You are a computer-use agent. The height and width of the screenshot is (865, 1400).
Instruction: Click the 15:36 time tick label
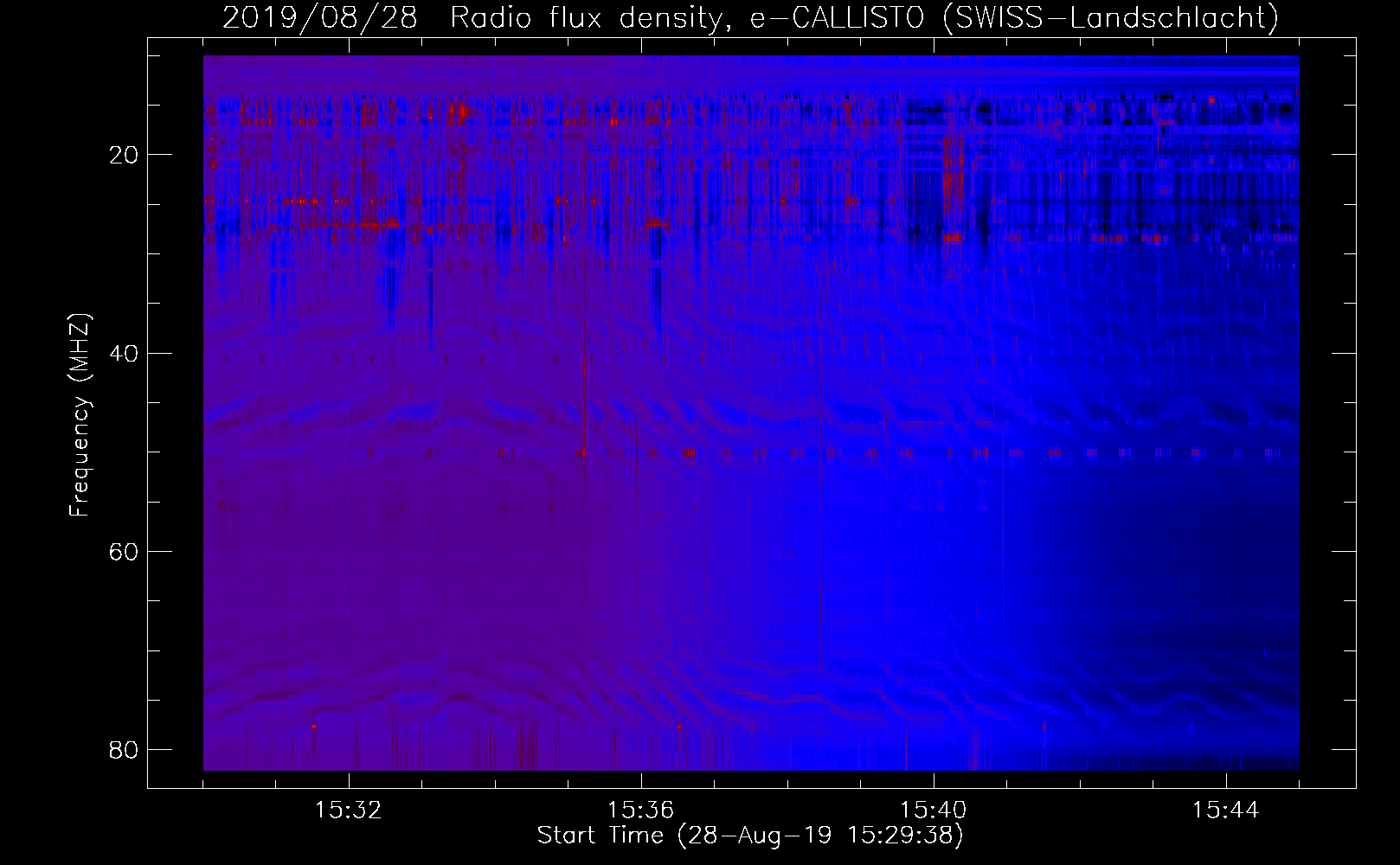(x=641, y=811)
